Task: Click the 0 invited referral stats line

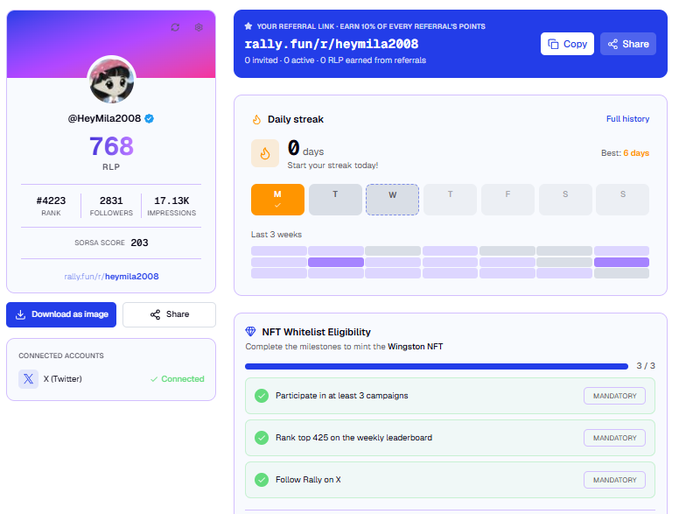Action: [335, 60]
